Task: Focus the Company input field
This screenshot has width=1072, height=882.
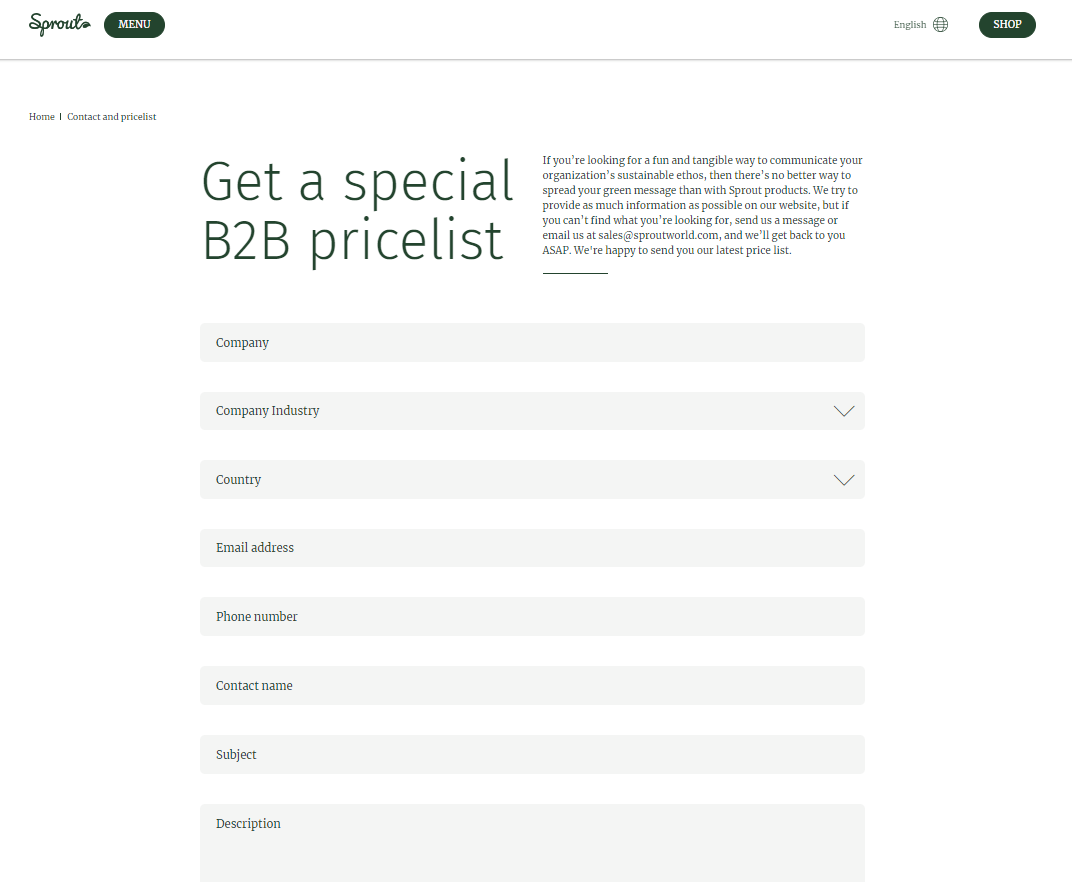Action: point(532,343)
